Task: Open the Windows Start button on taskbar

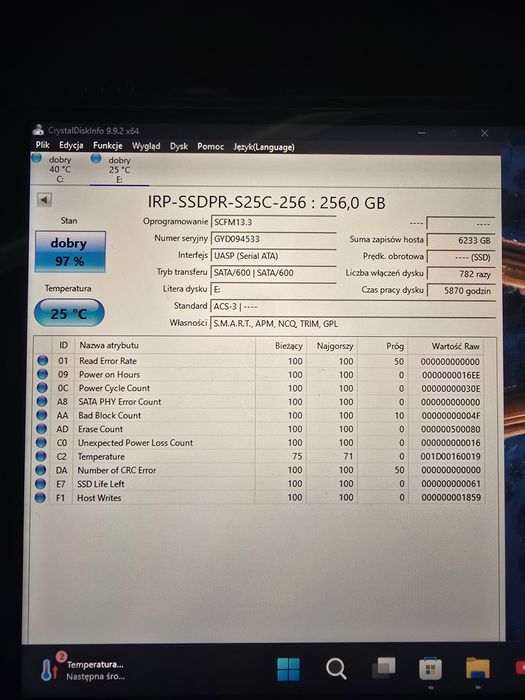Action: point(288,669)
